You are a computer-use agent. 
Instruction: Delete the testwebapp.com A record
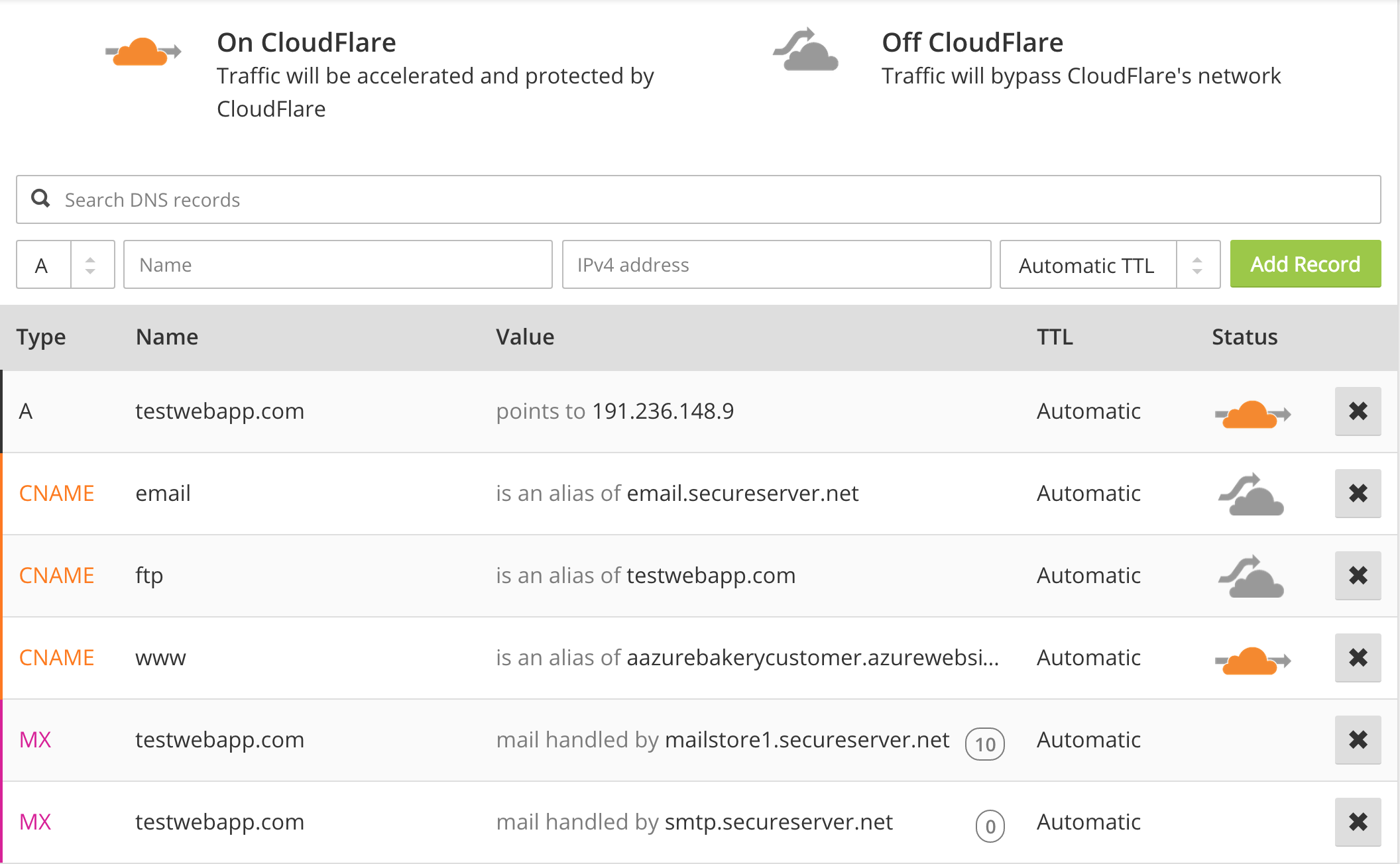[x=1358, y=411]
